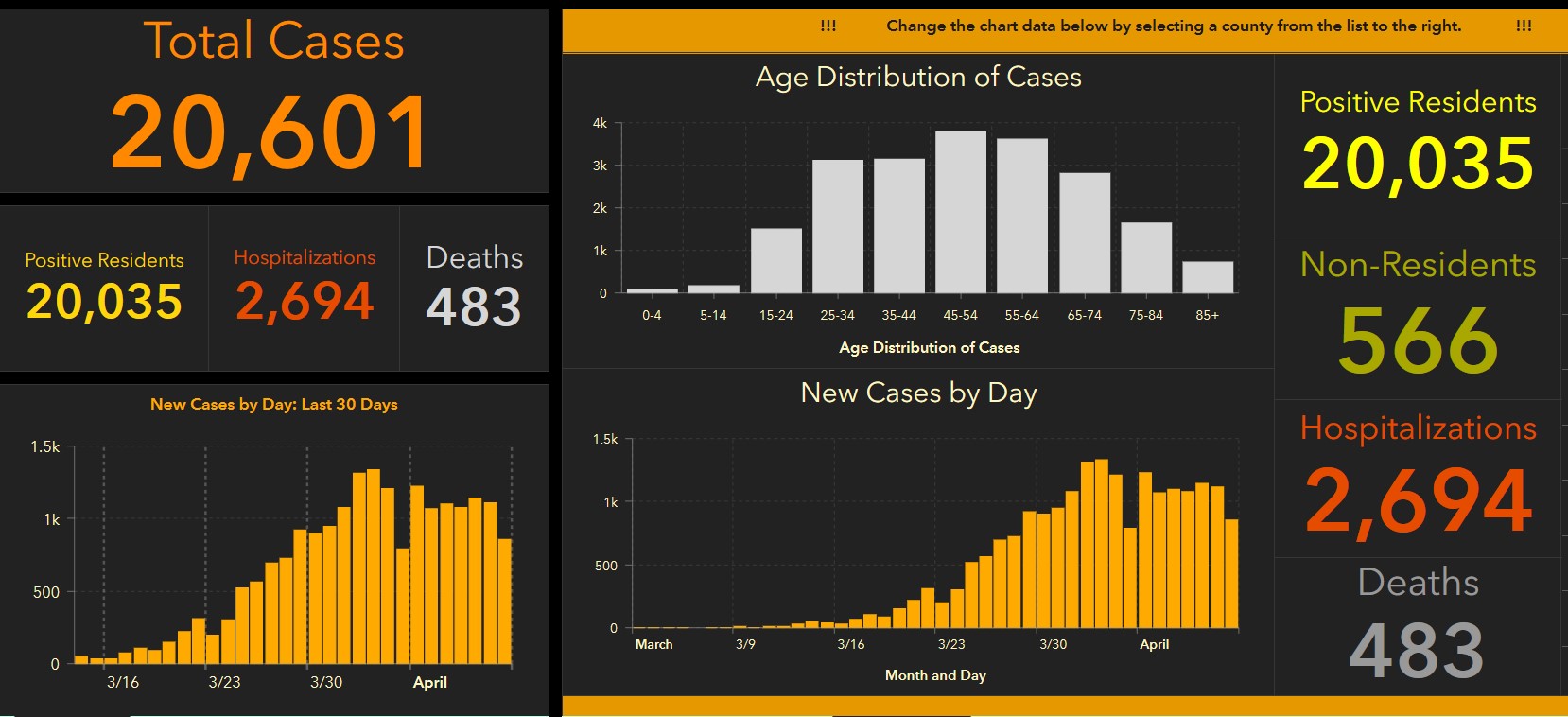Click the 75-84 age group bar
Screen dimensions: 1568x717
click(x=1146, y=258)
